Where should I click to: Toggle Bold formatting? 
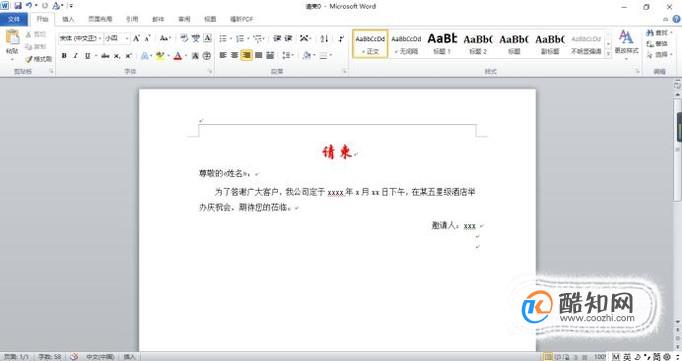(64, 56)
